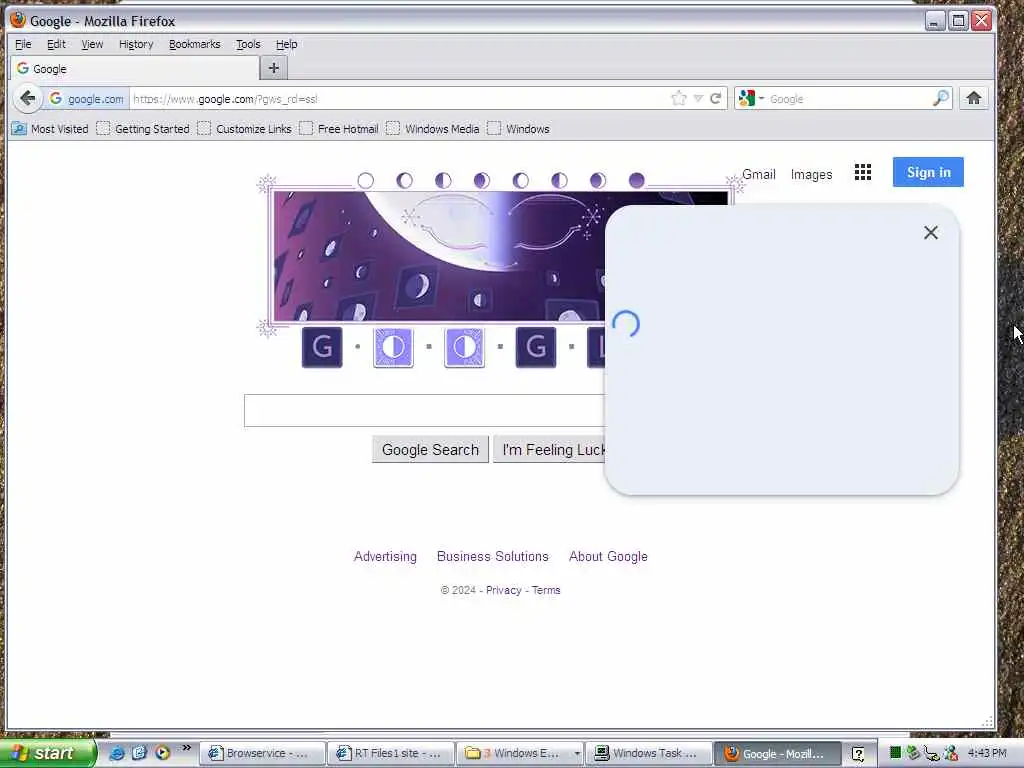Select the Google tab
This screenshot has width=1024, height=768.
[135, 69]
